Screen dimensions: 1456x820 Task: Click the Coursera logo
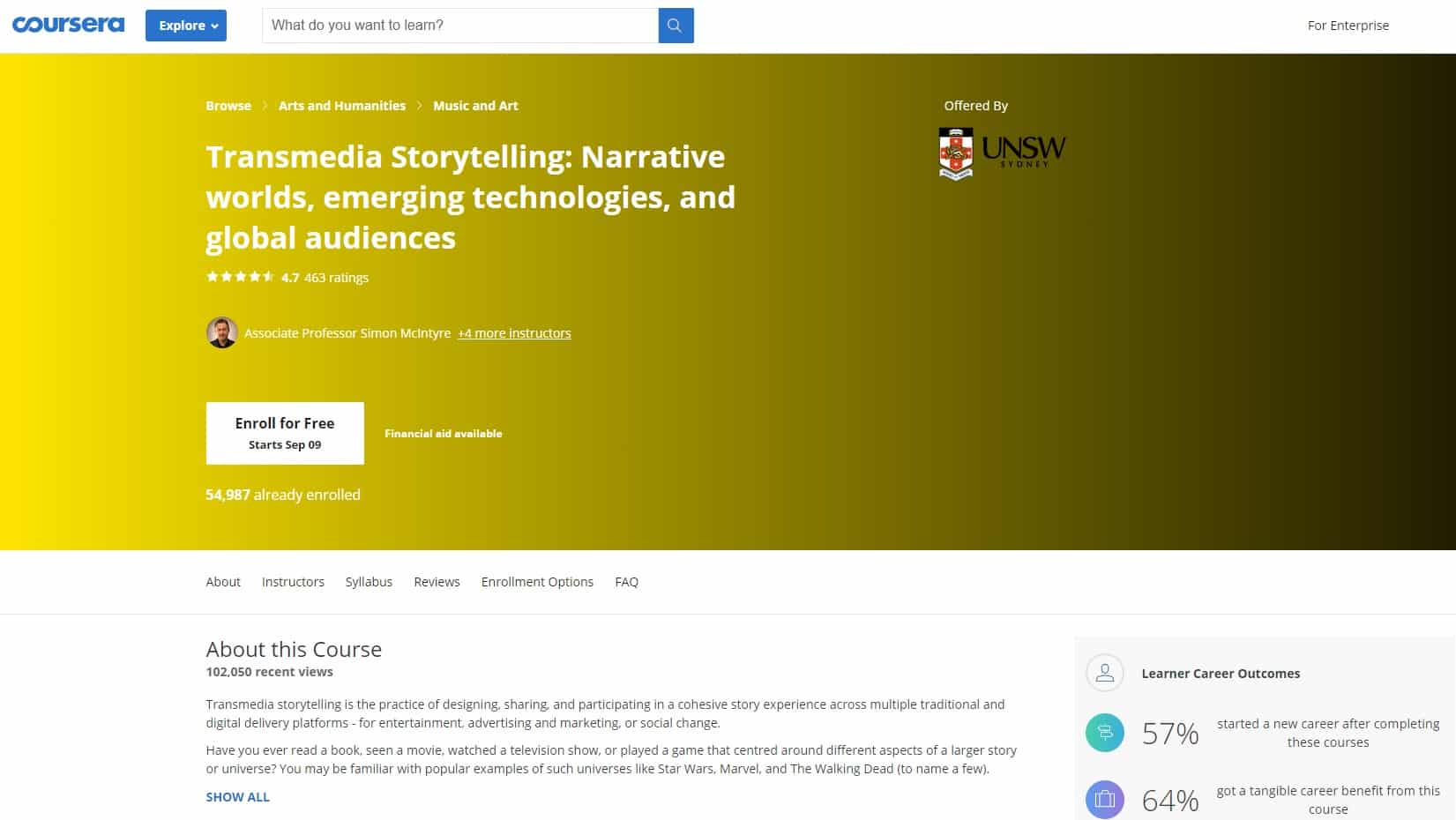[68, 25]
